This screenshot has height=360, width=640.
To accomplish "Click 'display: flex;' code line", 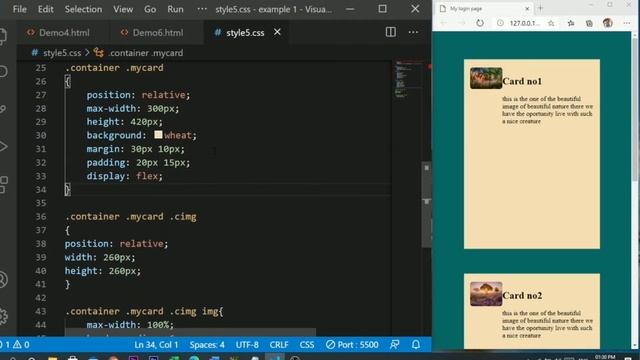I will (124, 176).
